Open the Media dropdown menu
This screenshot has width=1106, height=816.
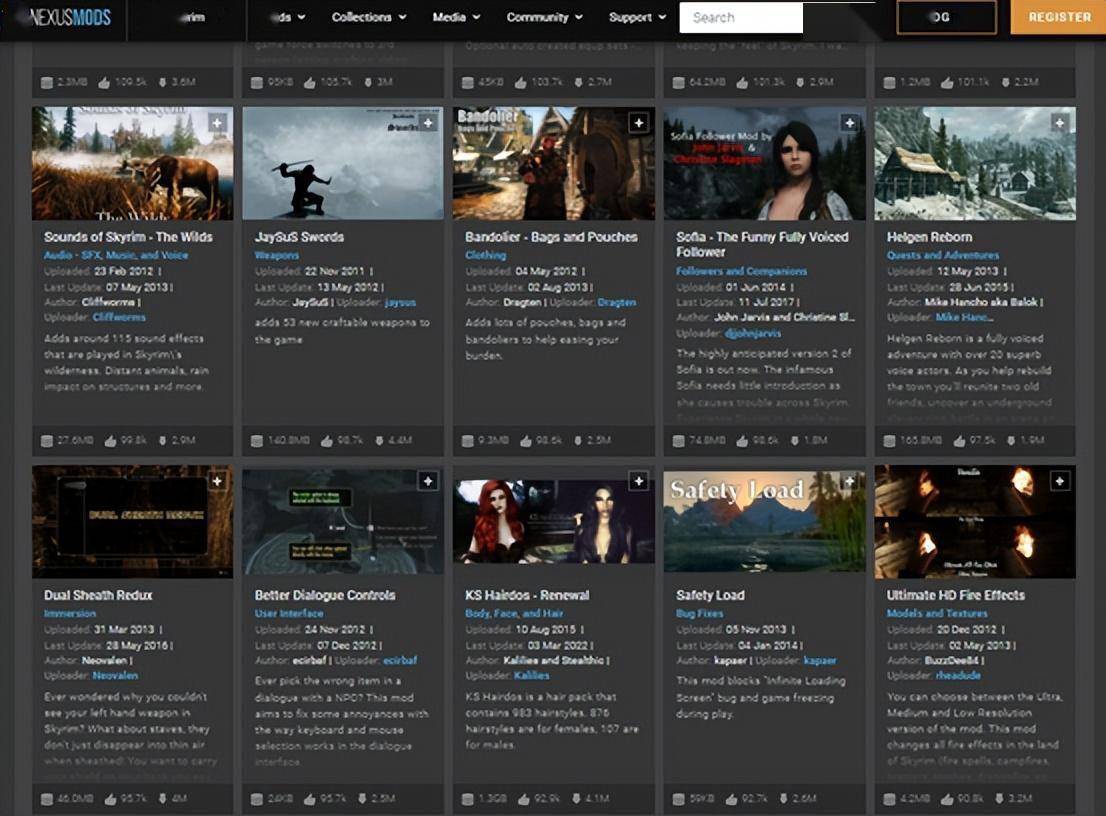pyautogui.click(x=456, y=18)
